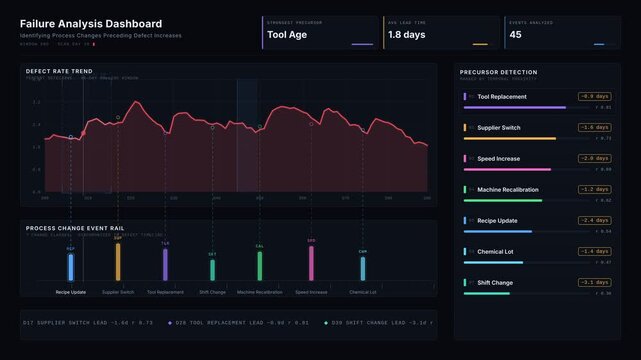Image resolution: width=641 pixels, height=360 pixels.
Task: Click the Recipe Update label under the event rail
Action: [x=71, y=292]
